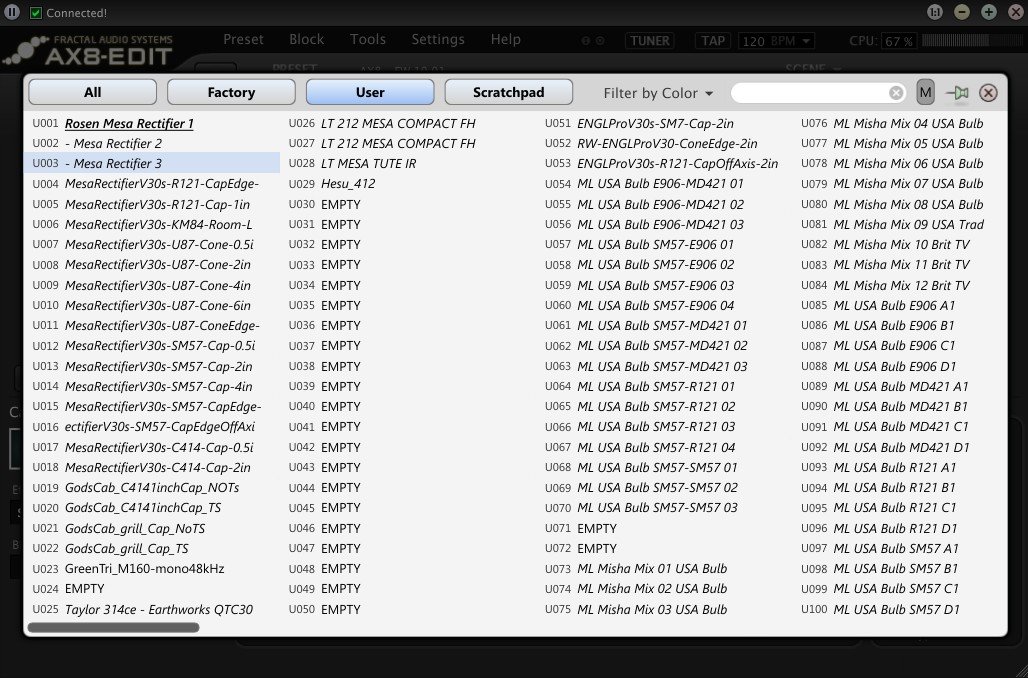This screenshot has width=1028, height=678.
Task: Select U002 - Mesa Rectifier 2
Action: [152, 144]
